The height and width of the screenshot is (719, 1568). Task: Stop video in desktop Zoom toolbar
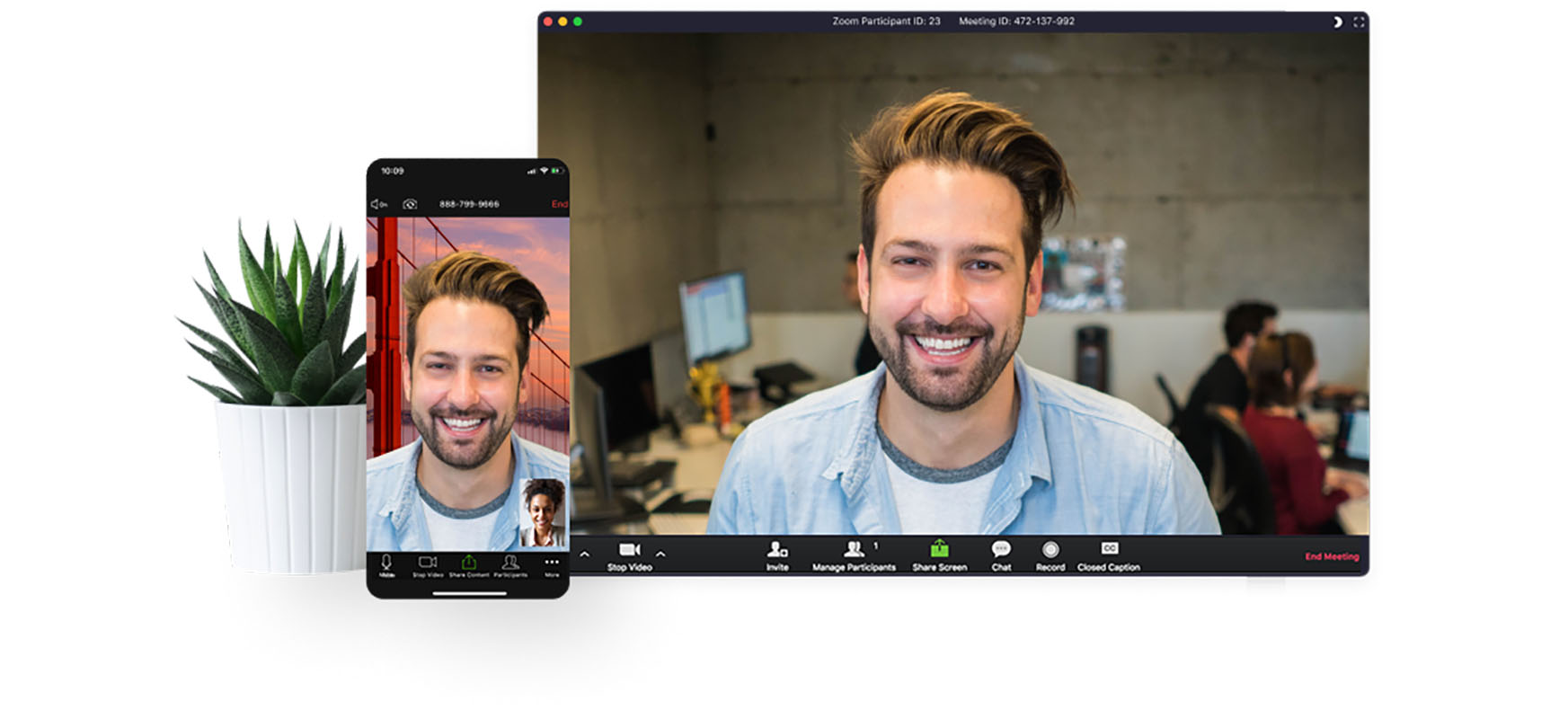click(629, 555)
